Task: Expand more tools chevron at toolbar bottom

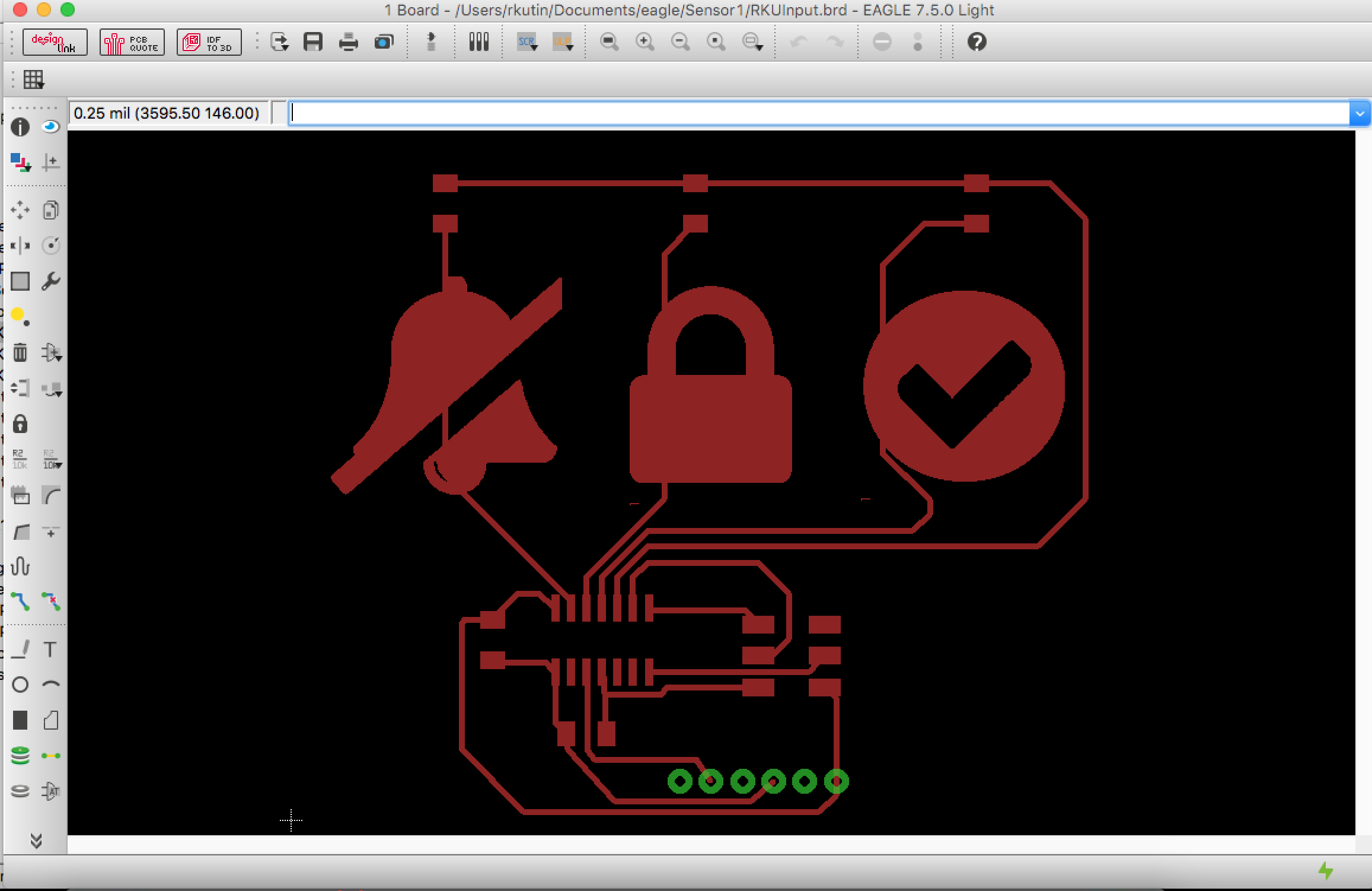Action: [x=36, y=840]
